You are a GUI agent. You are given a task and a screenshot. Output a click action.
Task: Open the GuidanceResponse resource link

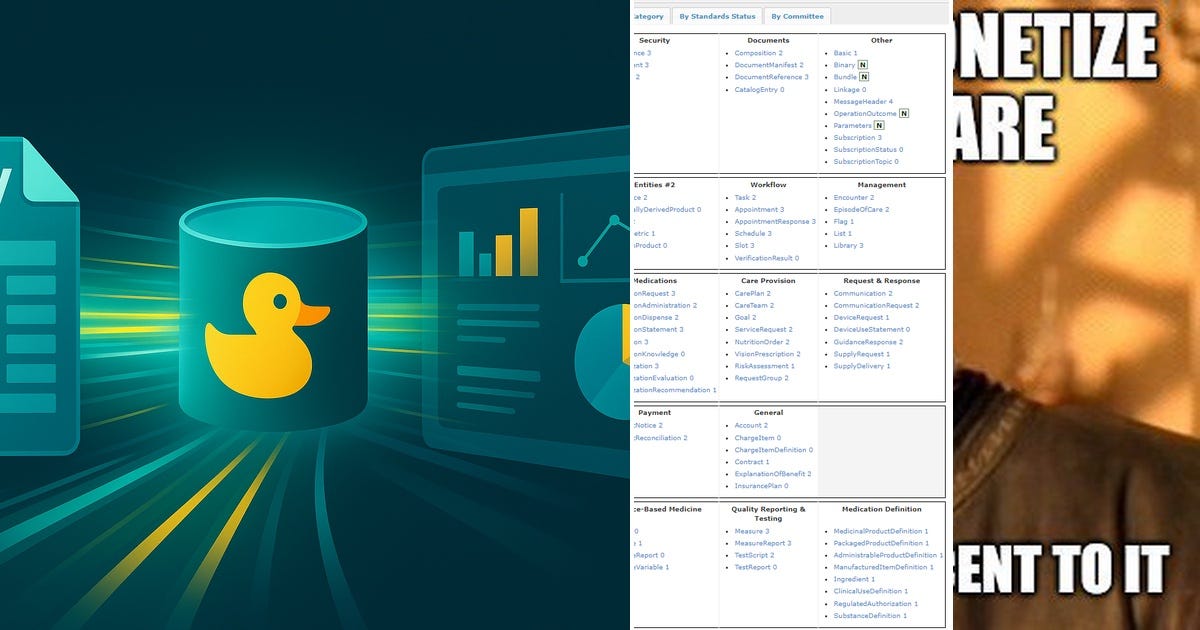coord(865,342)
